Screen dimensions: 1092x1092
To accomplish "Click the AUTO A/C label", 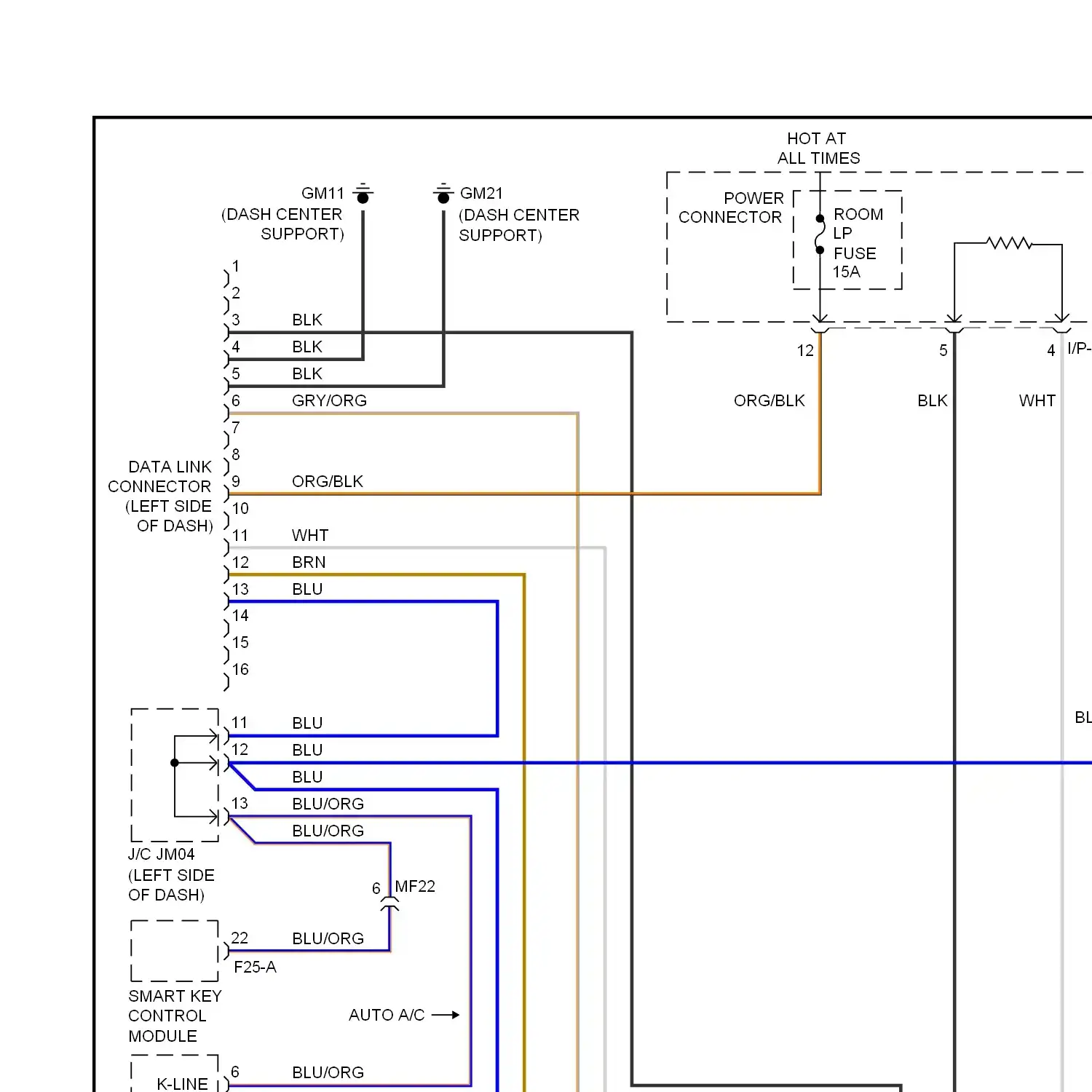I will click(387, 1016).
